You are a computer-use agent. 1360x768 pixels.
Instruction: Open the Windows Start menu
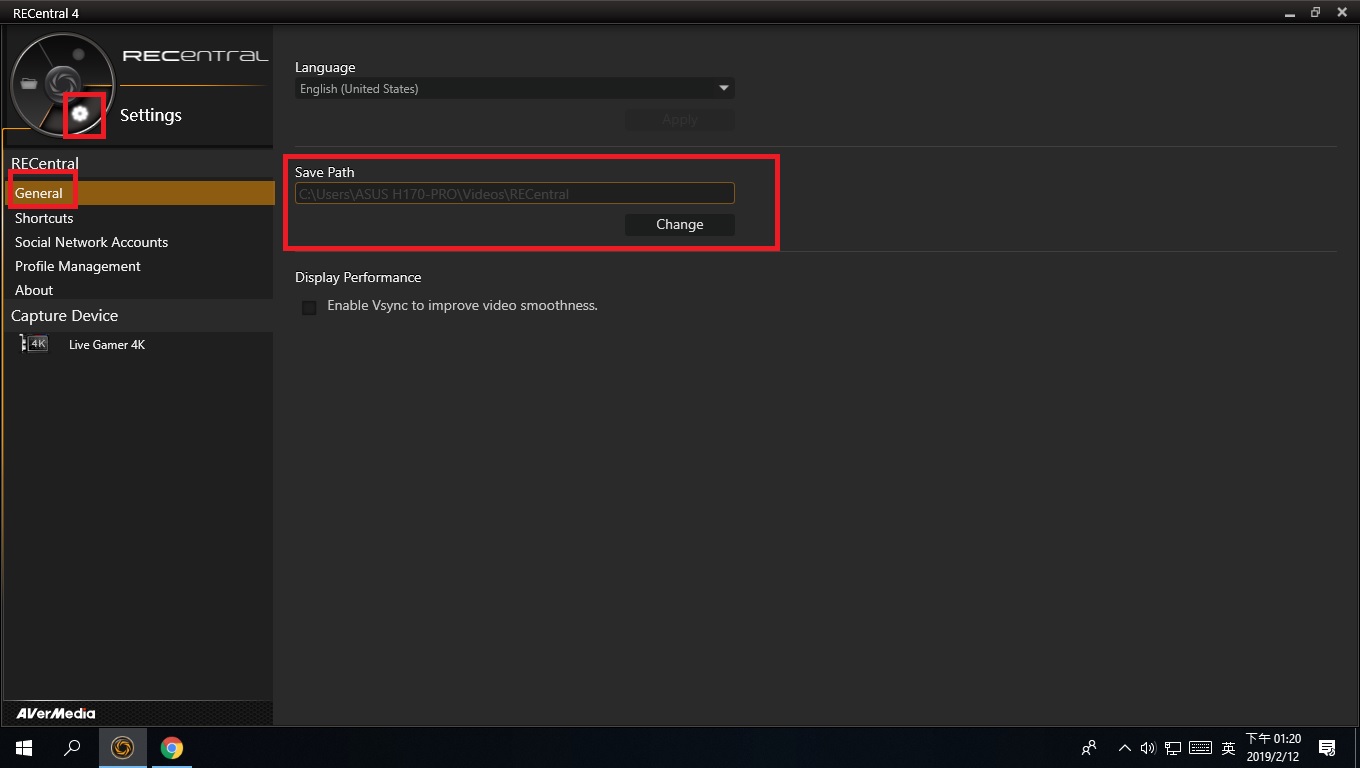[x=24, y=748]
